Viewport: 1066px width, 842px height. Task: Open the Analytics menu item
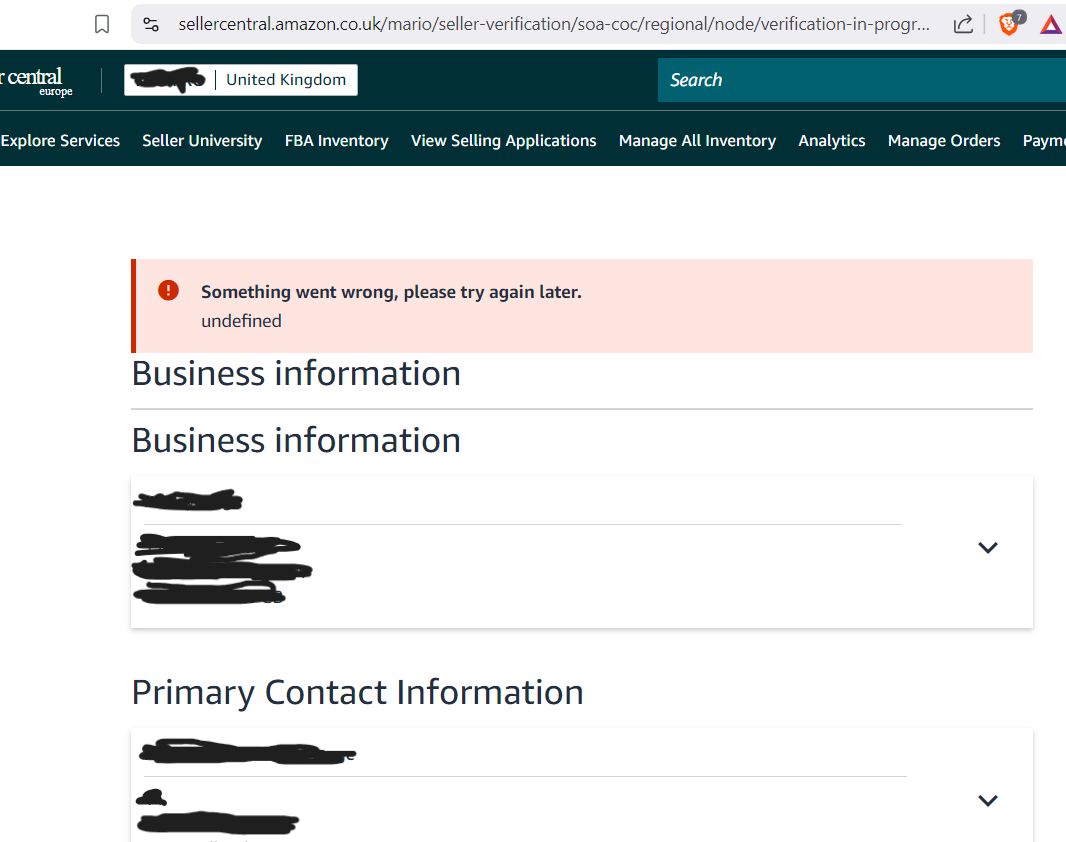pos(831,141)
